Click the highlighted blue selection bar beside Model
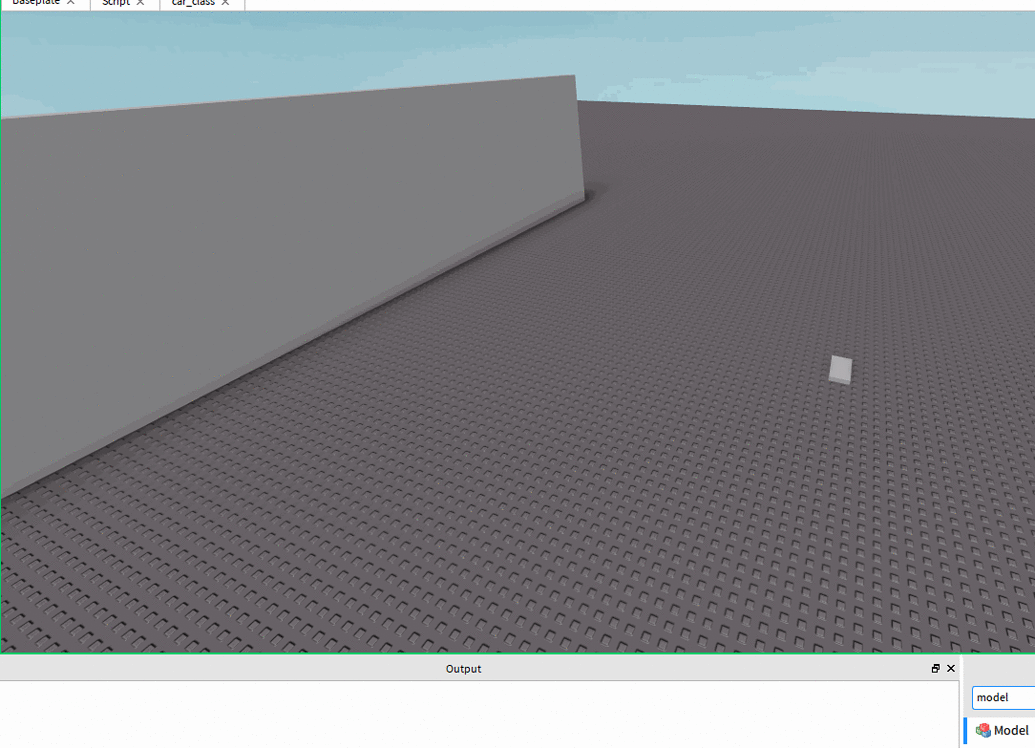 965,731
